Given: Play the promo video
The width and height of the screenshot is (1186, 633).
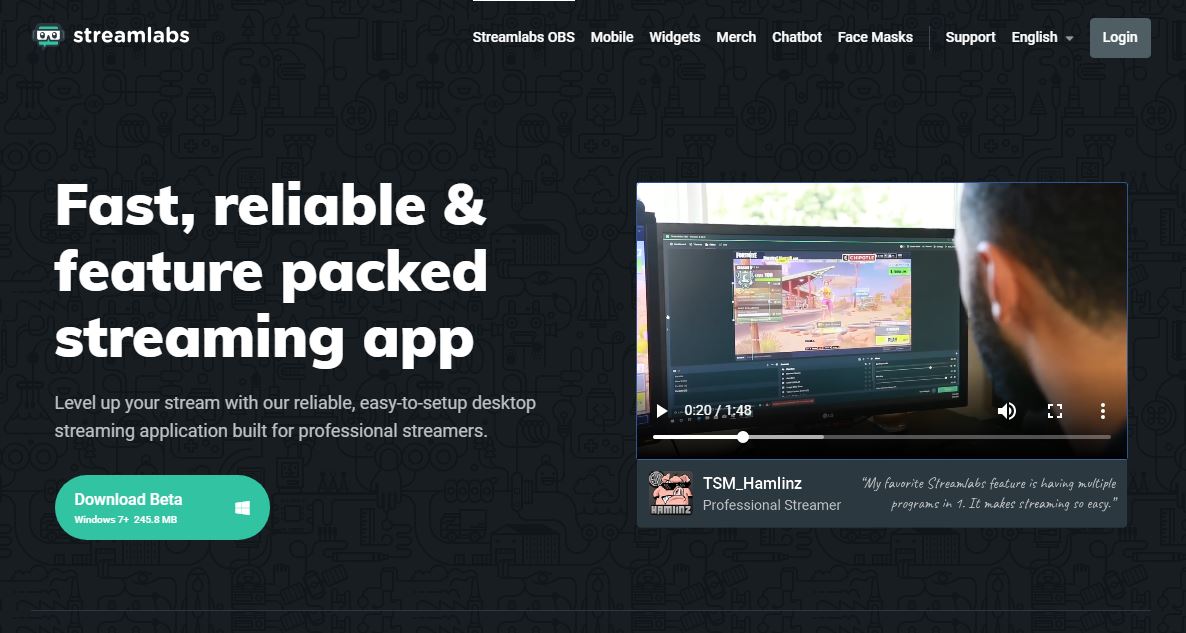Looking at the screenshot, I should (661, 411).
